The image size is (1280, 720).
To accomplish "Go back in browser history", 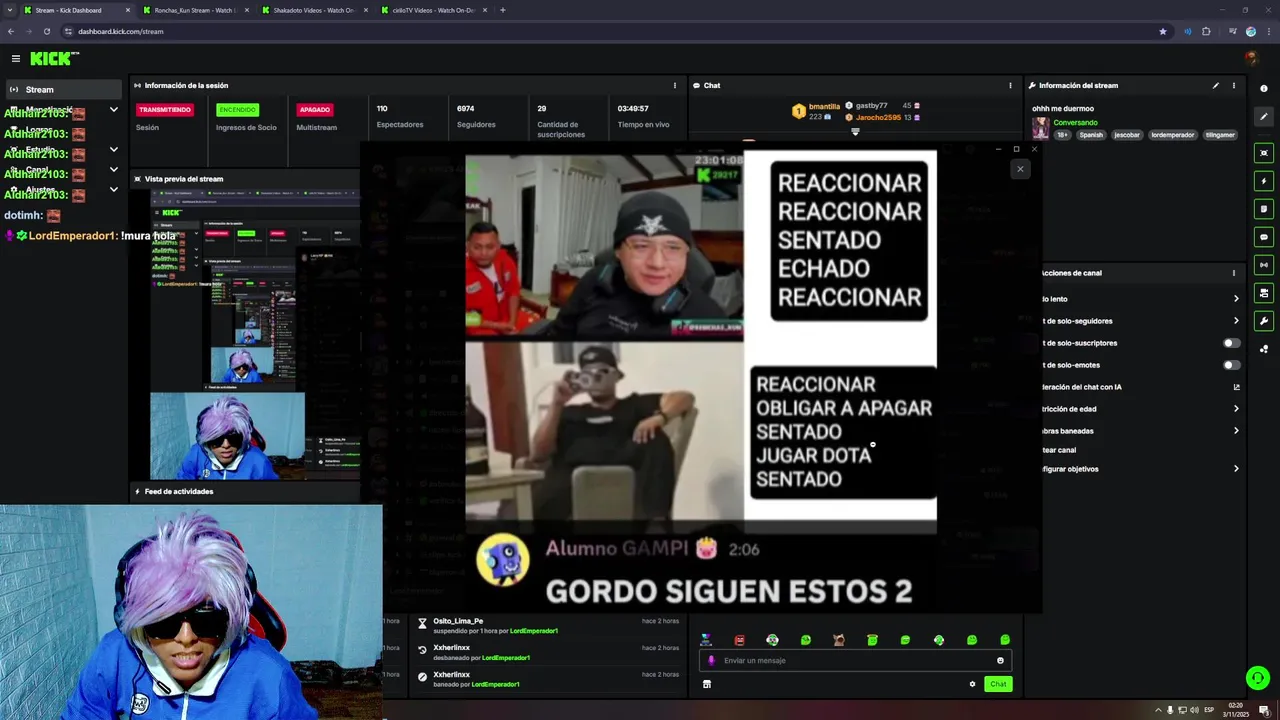I will pos(11,31).
